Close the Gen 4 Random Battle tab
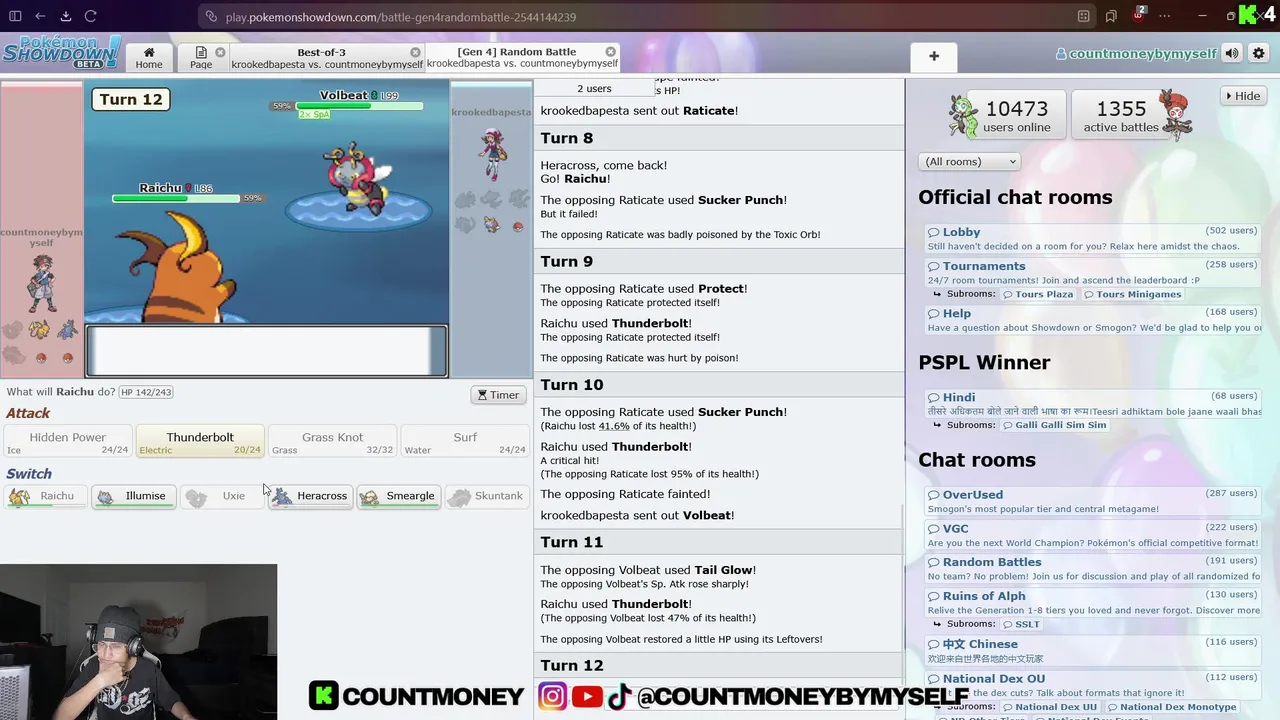1280x720 pixels. tap(610, 51)
